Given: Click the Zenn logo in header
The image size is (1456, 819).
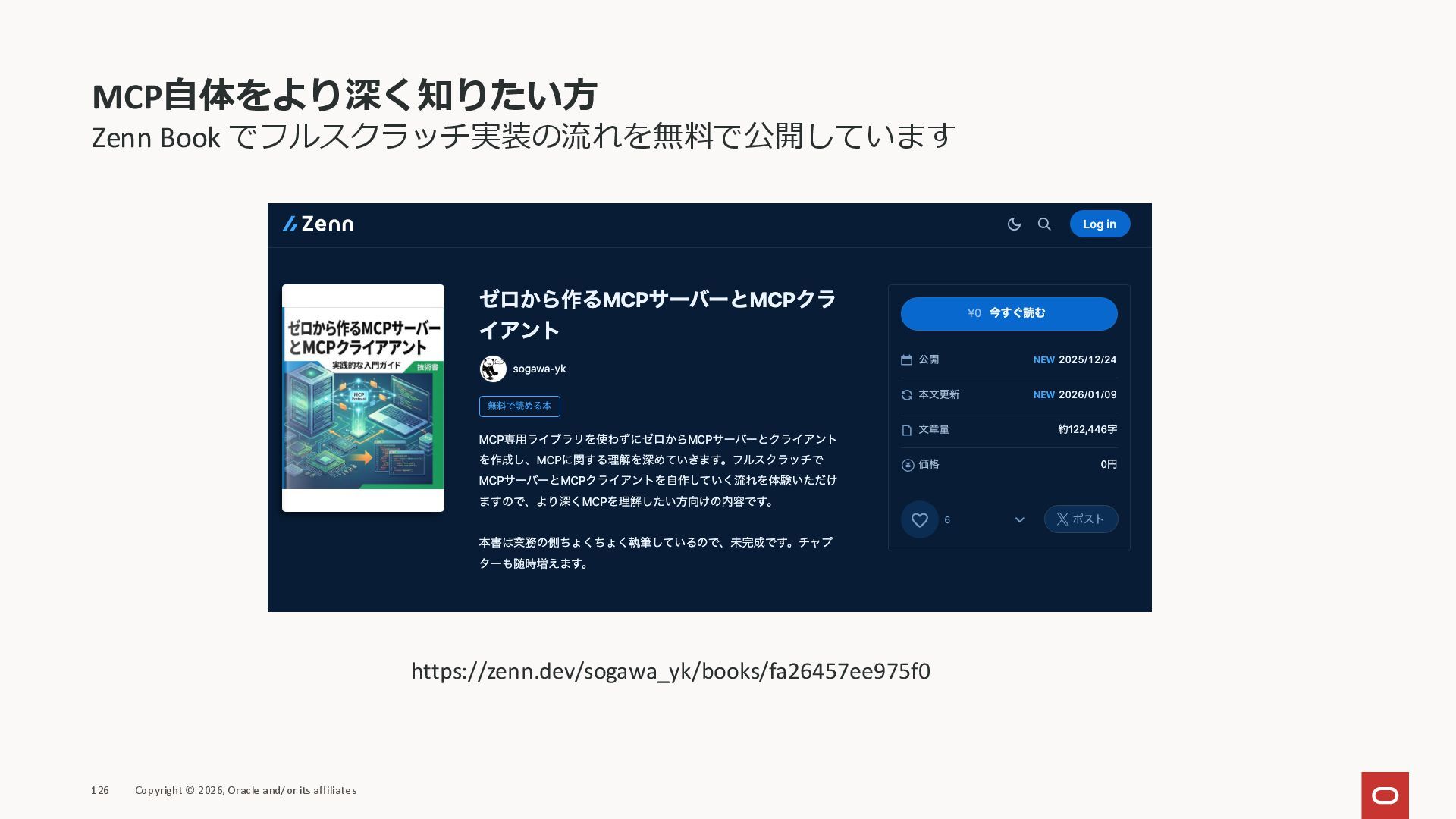Looking at the screenshot, I should point(318,224).
